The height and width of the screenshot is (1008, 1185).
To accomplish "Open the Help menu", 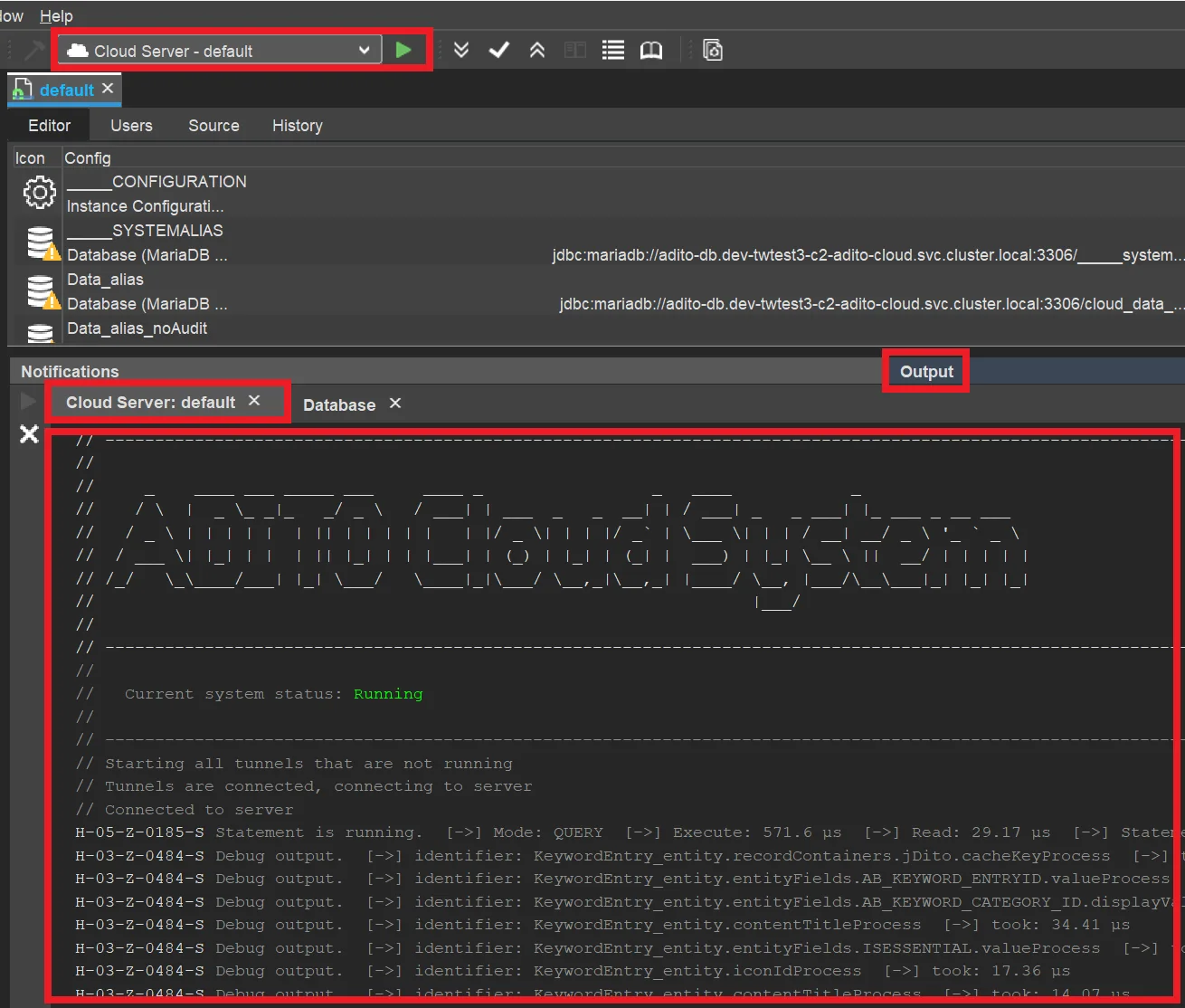I will tap(56, 16).
